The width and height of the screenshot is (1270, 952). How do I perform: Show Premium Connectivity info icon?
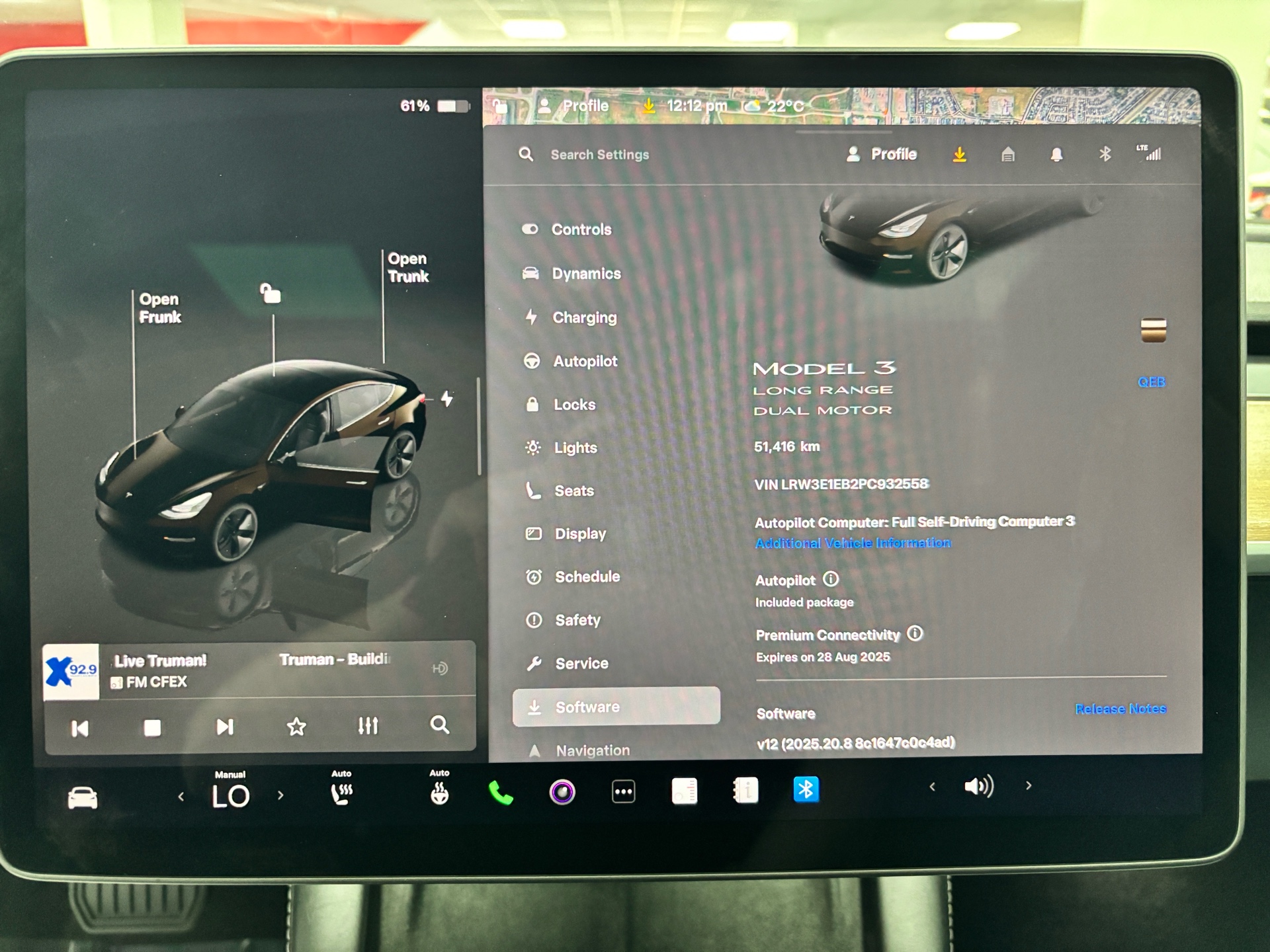pyautogui.click(x=915, y=633)
